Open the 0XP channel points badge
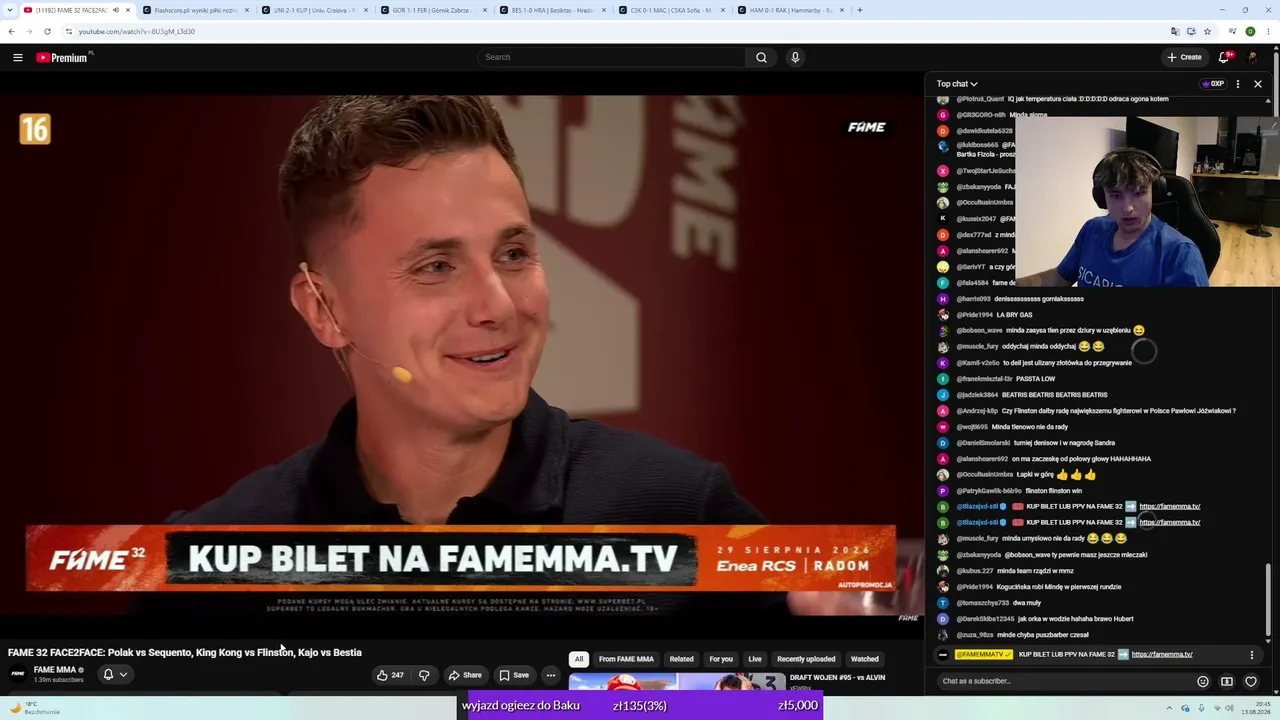The height and width of the screenshot is (720, 1280). 1213,84
